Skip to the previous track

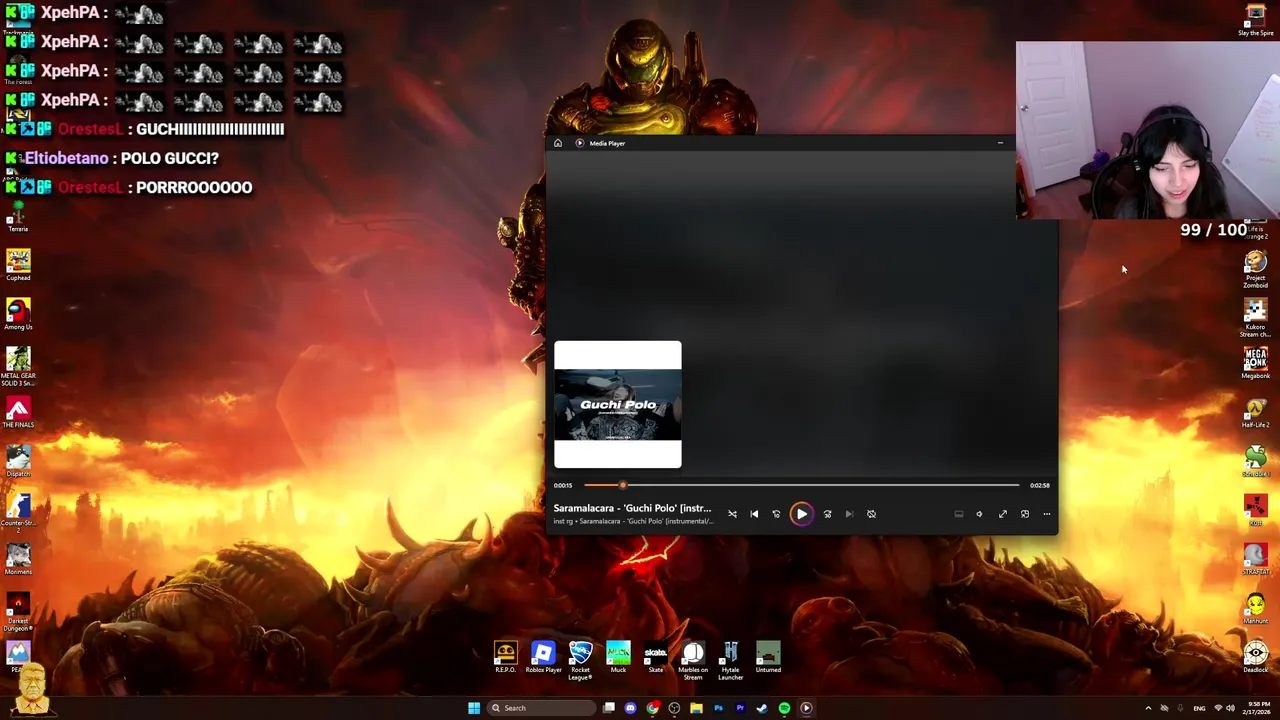click(x=754, y=514)
